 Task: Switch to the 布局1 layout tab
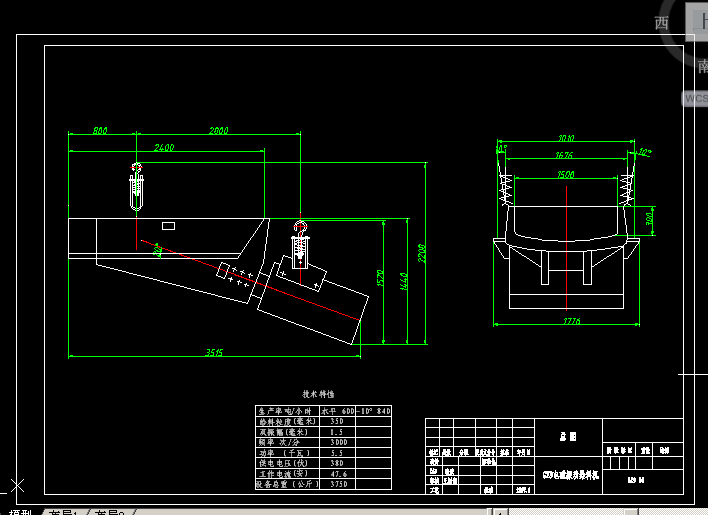coord(62,512)
